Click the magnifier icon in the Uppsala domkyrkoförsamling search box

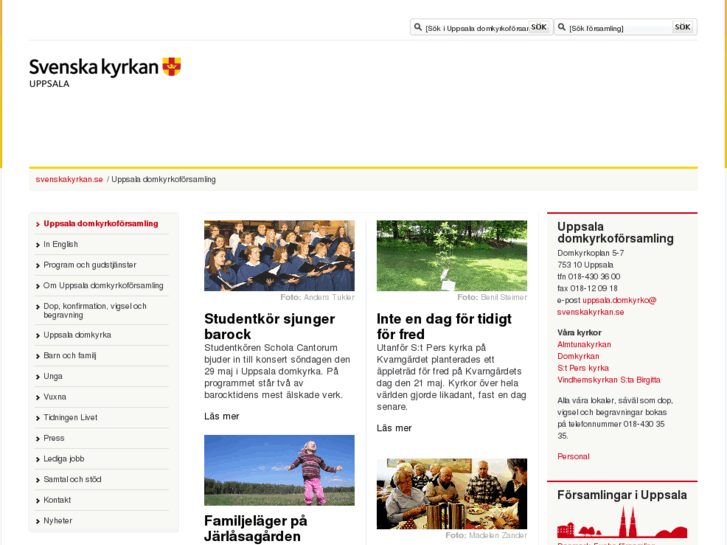418,27
